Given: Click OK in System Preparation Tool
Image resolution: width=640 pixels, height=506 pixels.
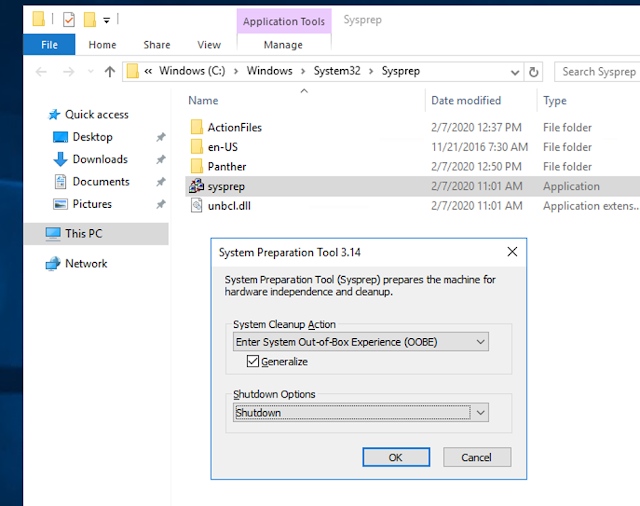Looking at the screenshot, I should click(x=396, y=457).
